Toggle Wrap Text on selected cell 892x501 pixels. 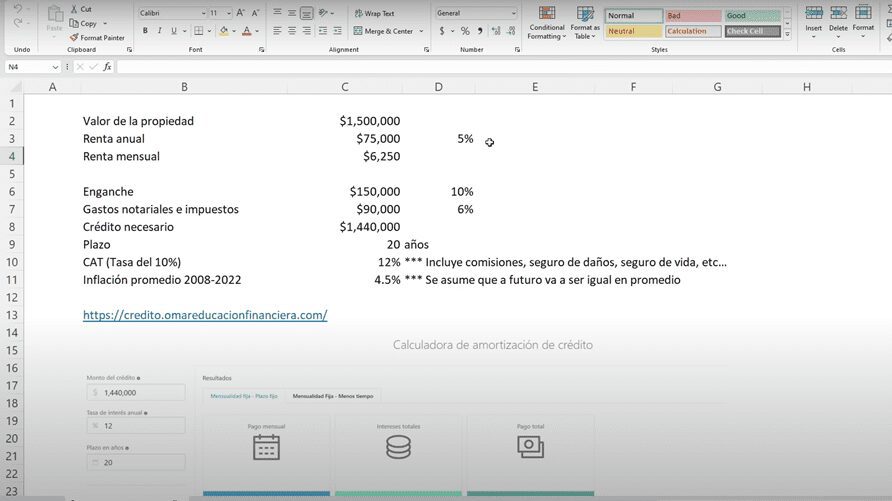[373, 14]
